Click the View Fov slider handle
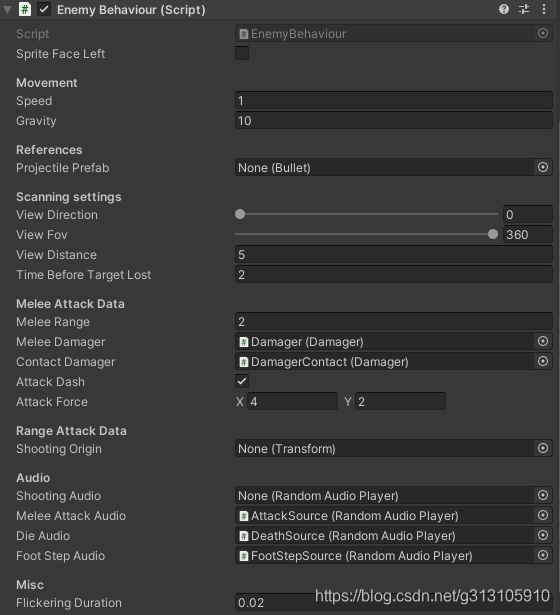 (x=493, y=234)
